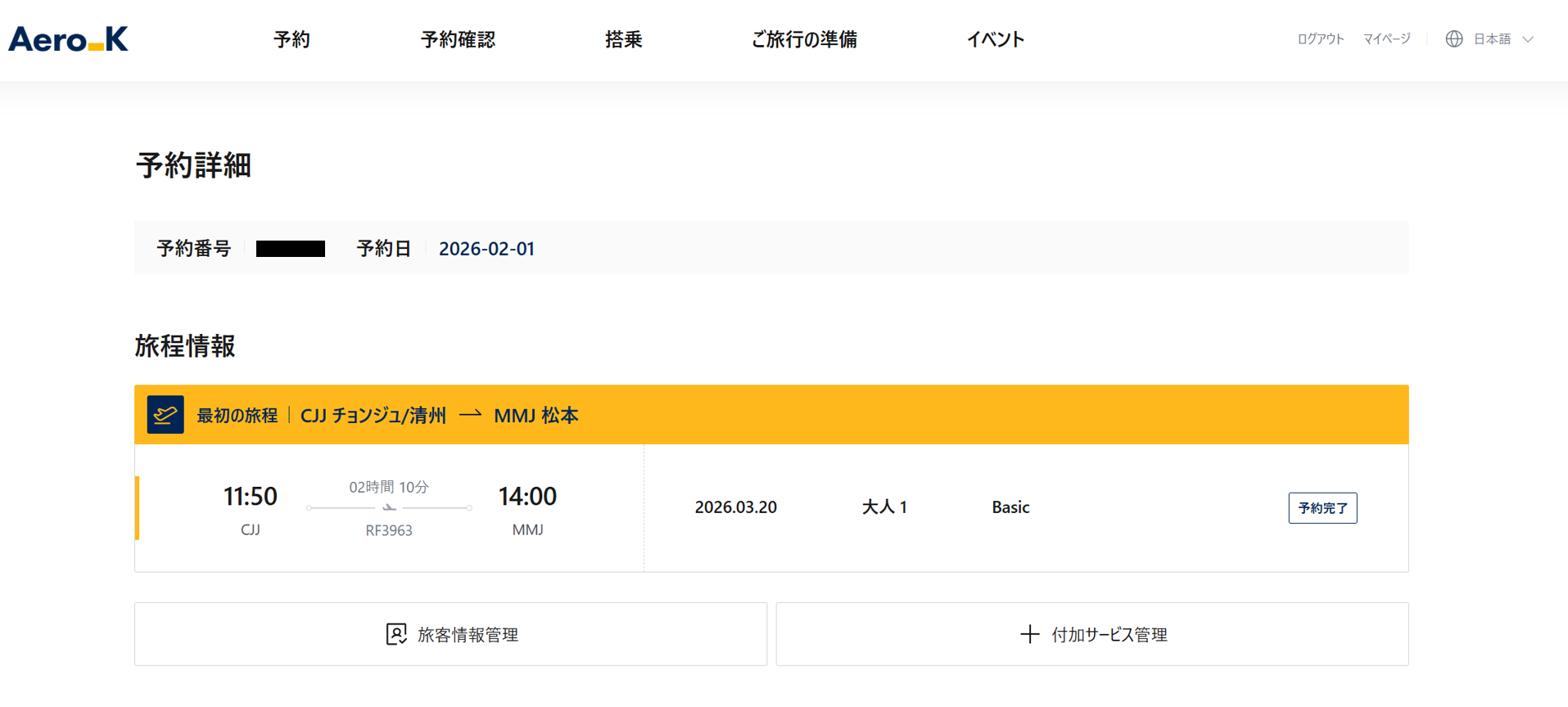
Task: Click the 旅客情報管理 button
Action: [x=451, y=634]
